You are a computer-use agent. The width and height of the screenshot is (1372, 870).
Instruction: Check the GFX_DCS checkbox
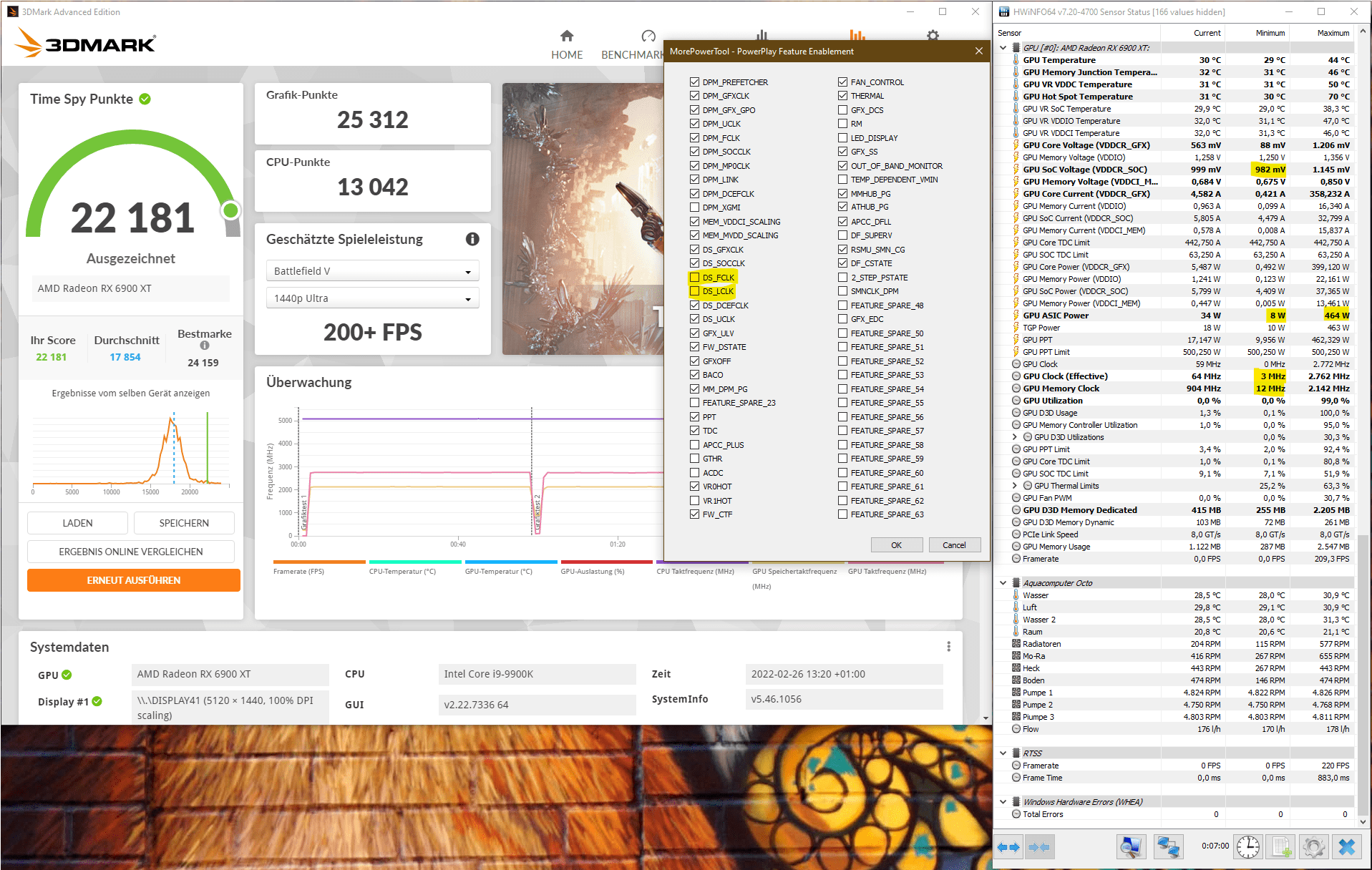click(x=842, y=110)
